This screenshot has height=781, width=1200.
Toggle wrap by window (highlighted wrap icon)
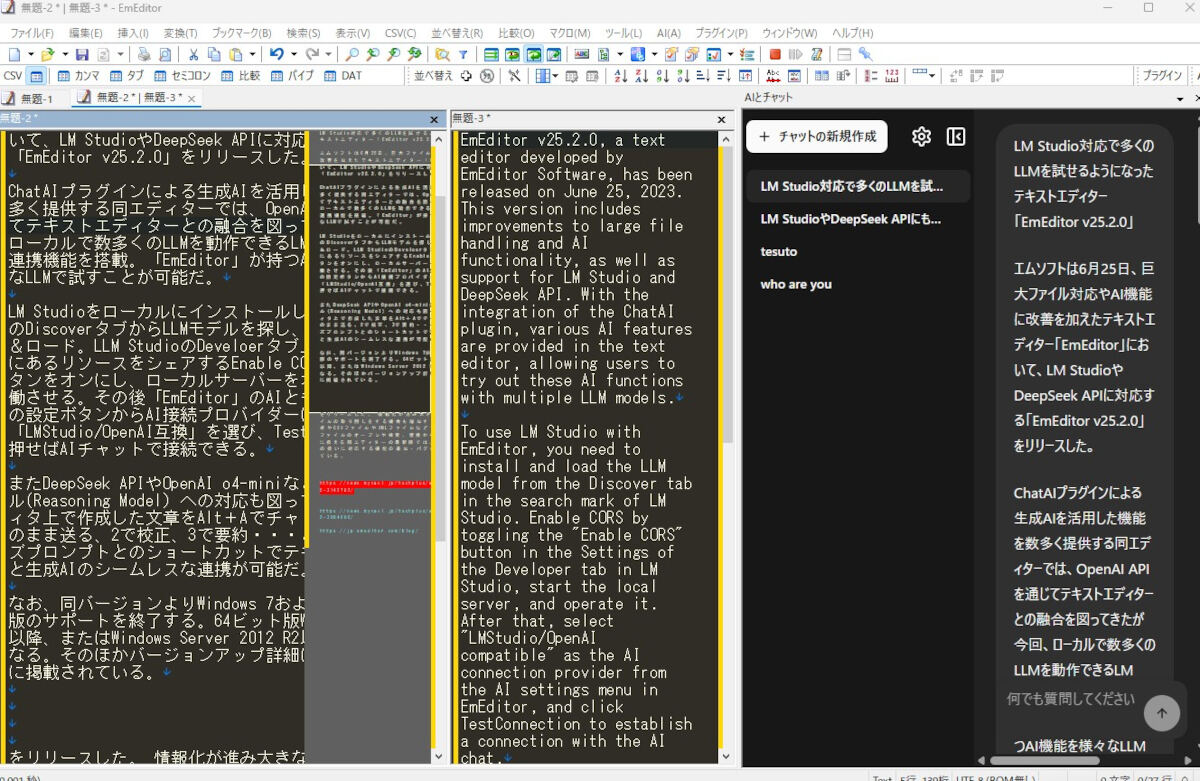point(533,54)
